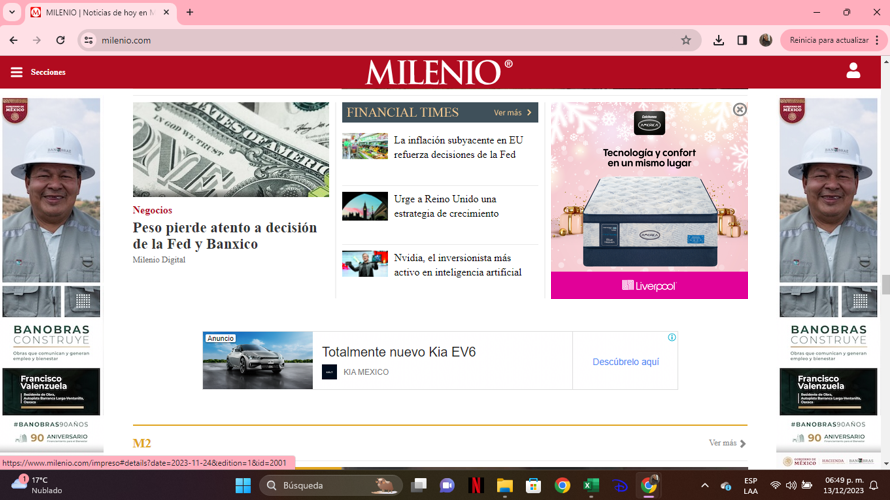Viewport: 890px width, 500px height.
Task: Open the London thumbnail image
Action: 365,206
